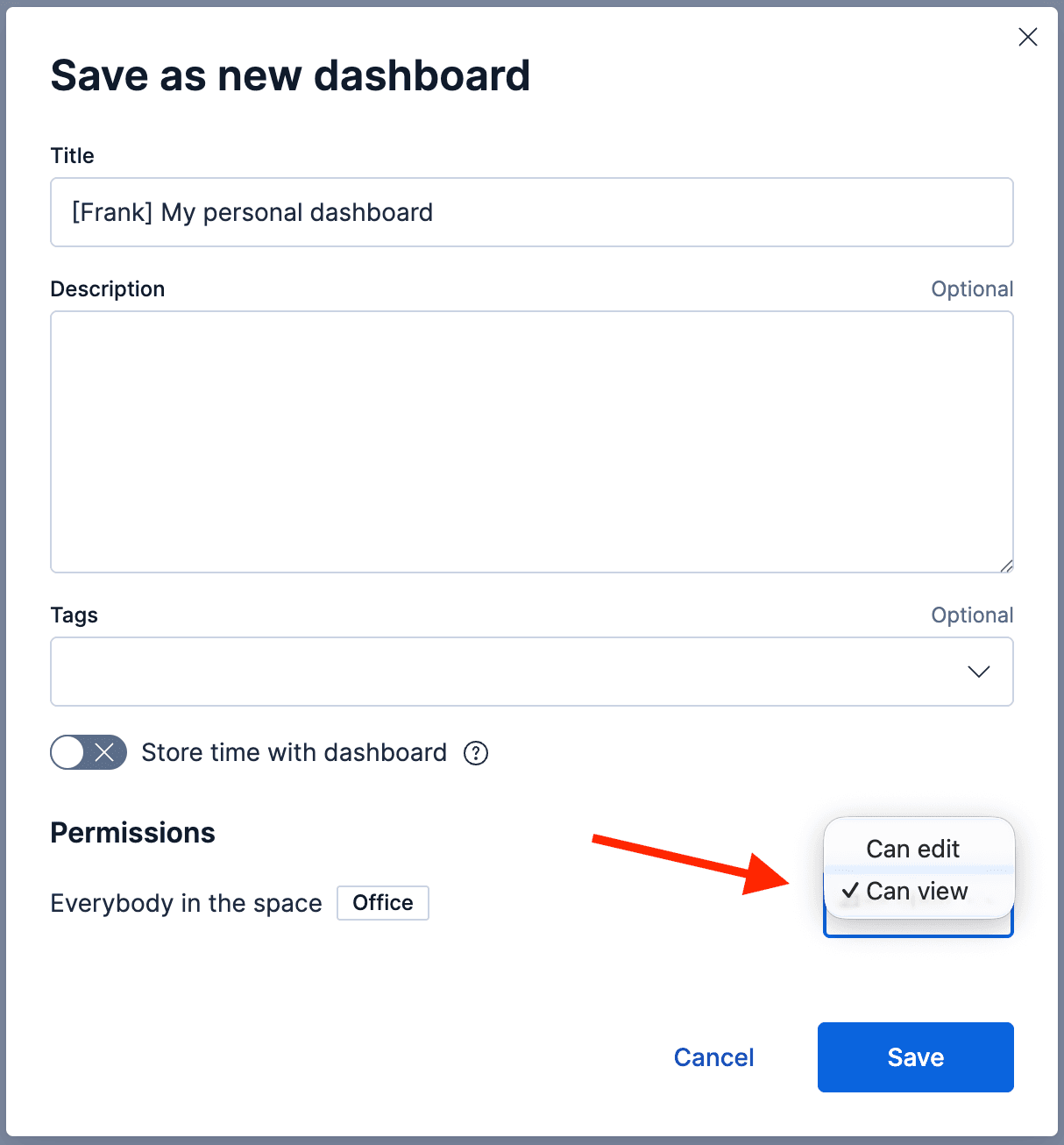Enable the Store time with dashboard toggle

[88, 752]
